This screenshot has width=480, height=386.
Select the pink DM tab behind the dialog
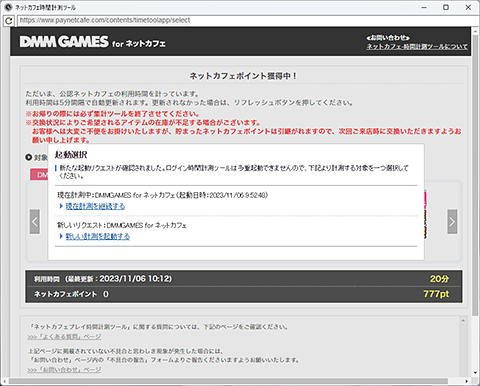pyautogui.click(x=39, y=175)
